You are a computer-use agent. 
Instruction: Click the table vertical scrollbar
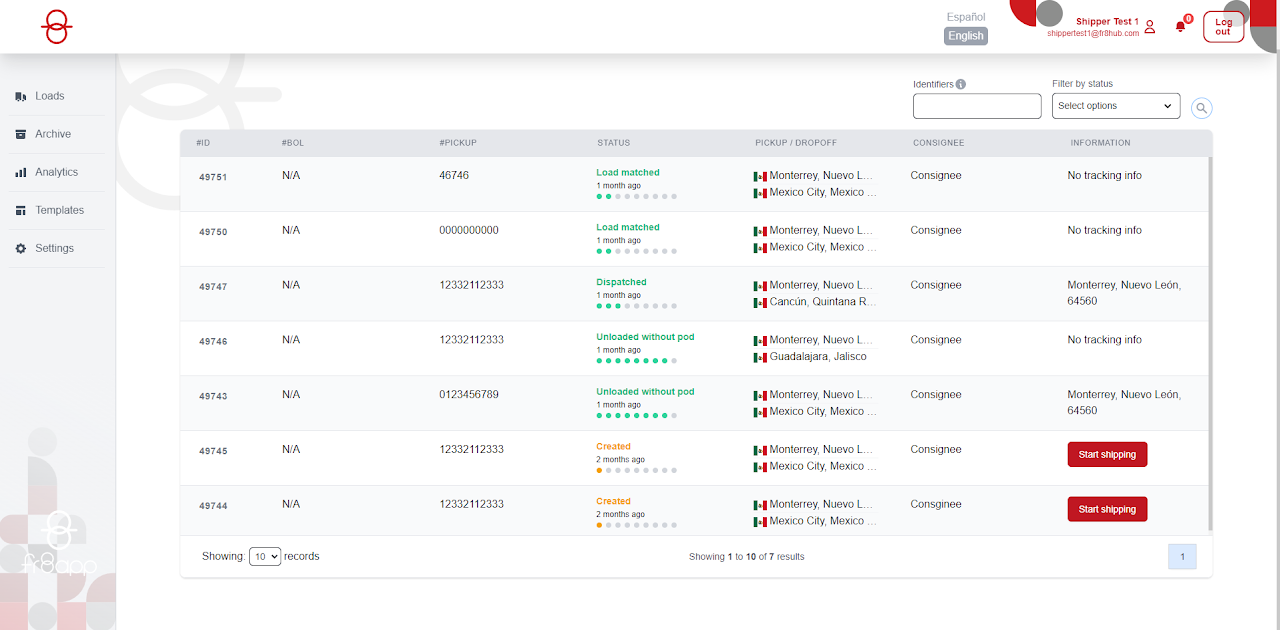pyautogui.click(x=1211, y=342)
